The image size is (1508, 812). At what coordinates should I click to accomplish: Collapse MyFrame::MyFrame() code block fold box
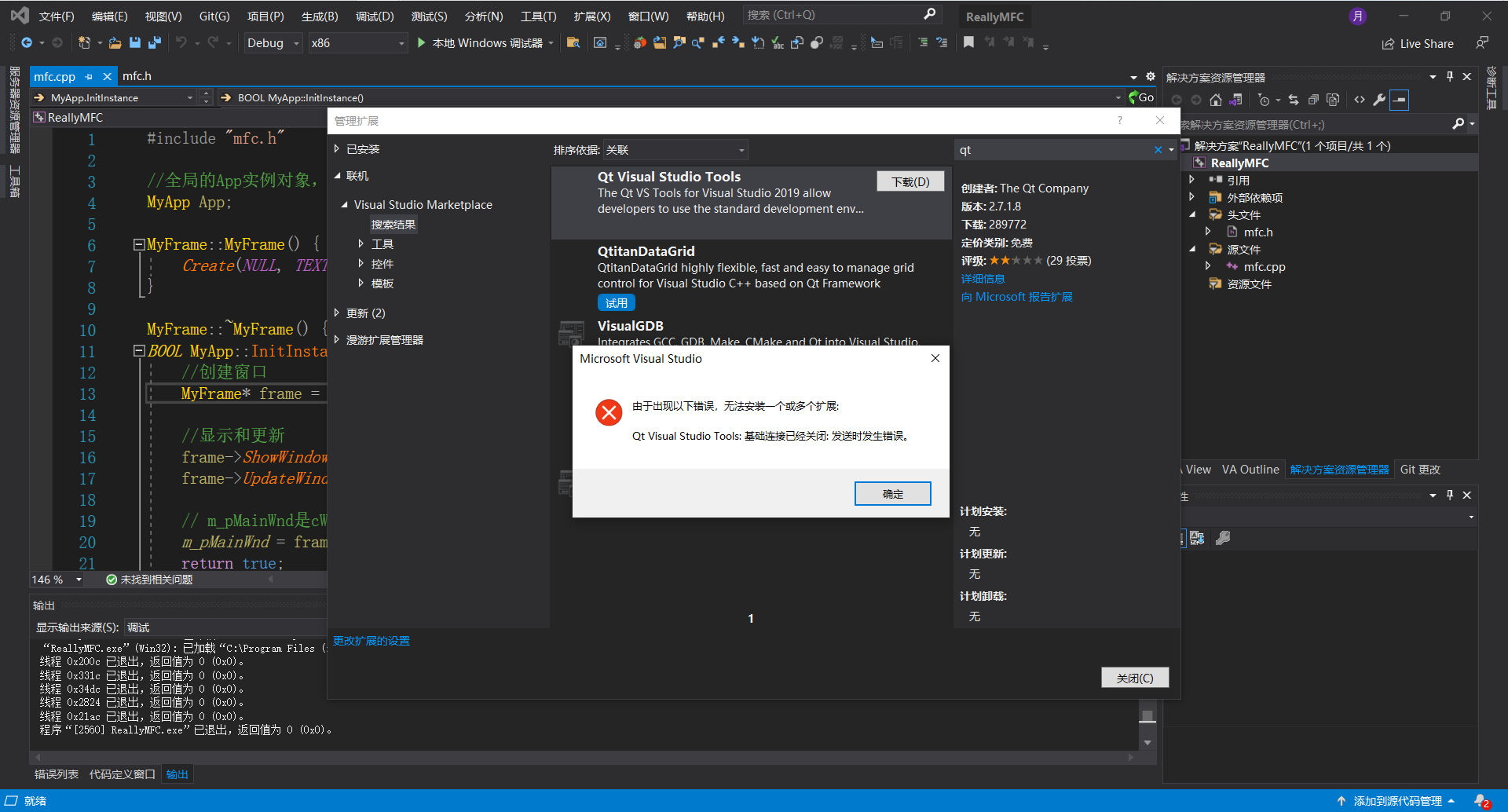[x=139, y=244]
